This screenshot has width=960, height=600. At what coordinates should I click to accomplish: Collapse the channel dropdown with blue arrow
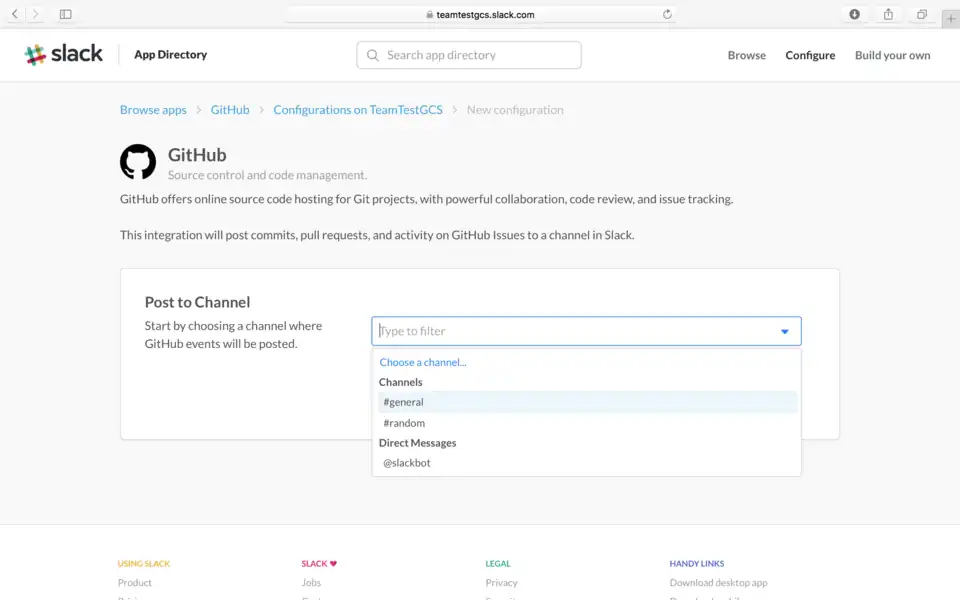click(x=784, y=332)
